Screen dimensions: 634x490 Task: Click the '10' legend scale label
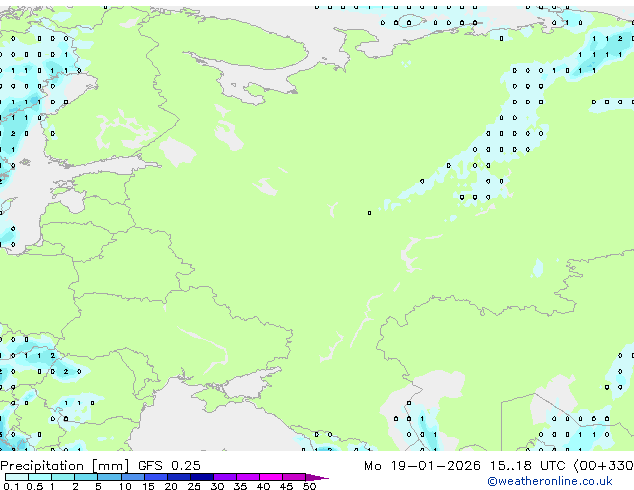[x=125, y=486]
